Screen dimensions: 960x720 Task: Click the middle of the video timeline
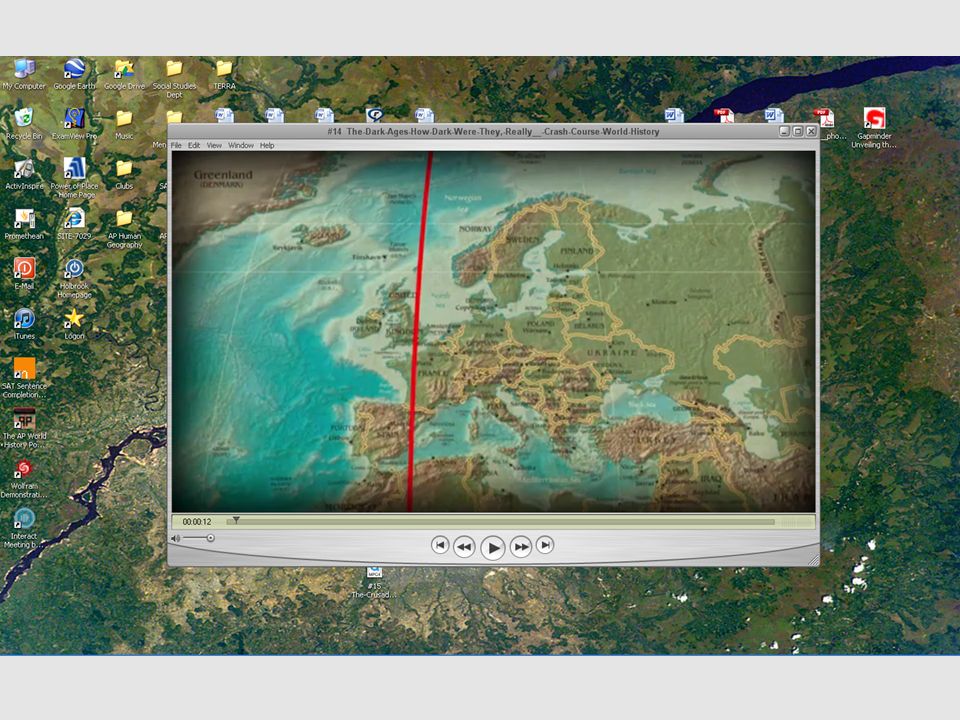pos(501,522)
